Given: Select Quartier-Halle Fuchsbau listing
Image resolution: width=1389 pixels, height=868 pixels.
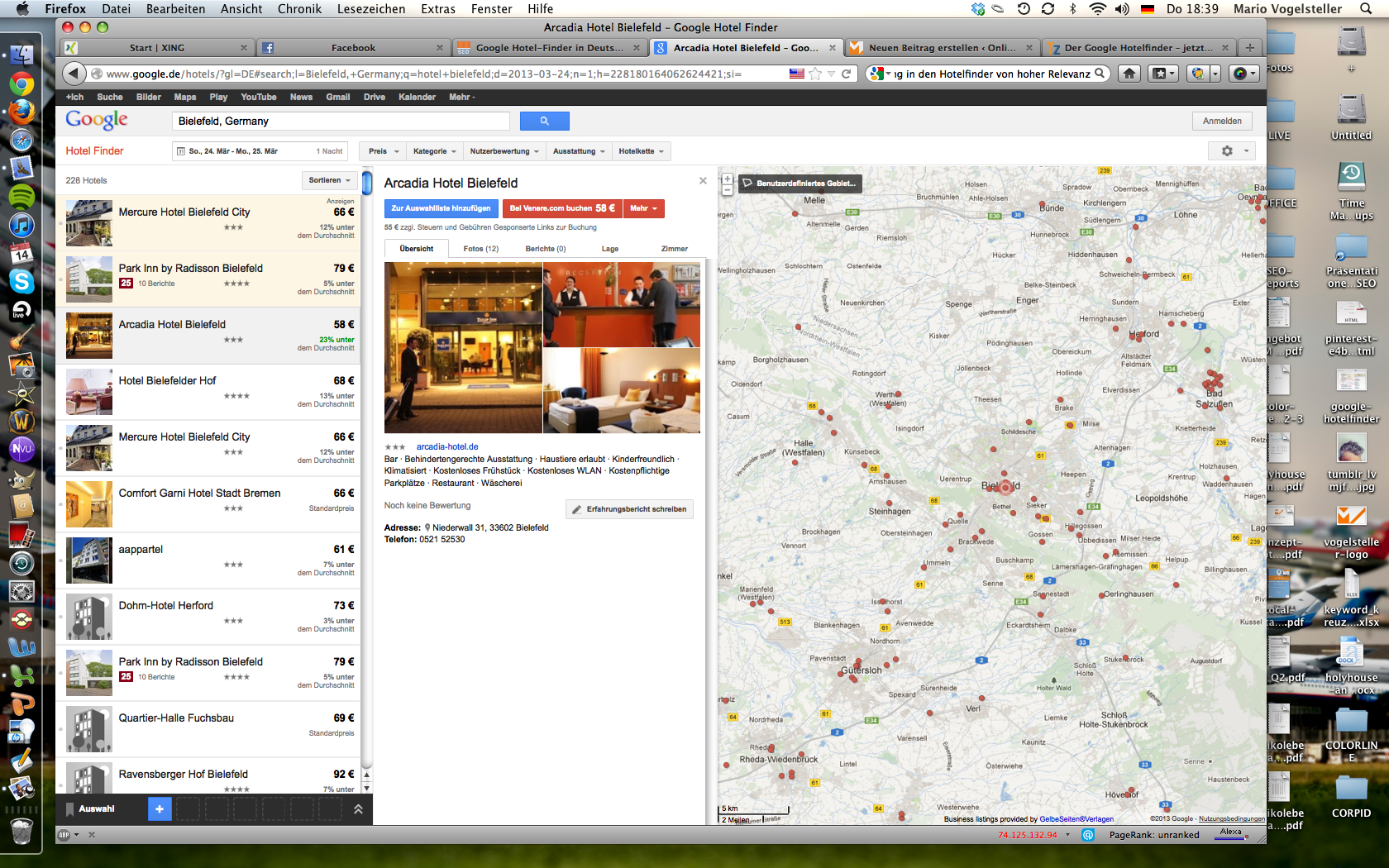Looking at the screenshot, I should [x=209, y=729].
